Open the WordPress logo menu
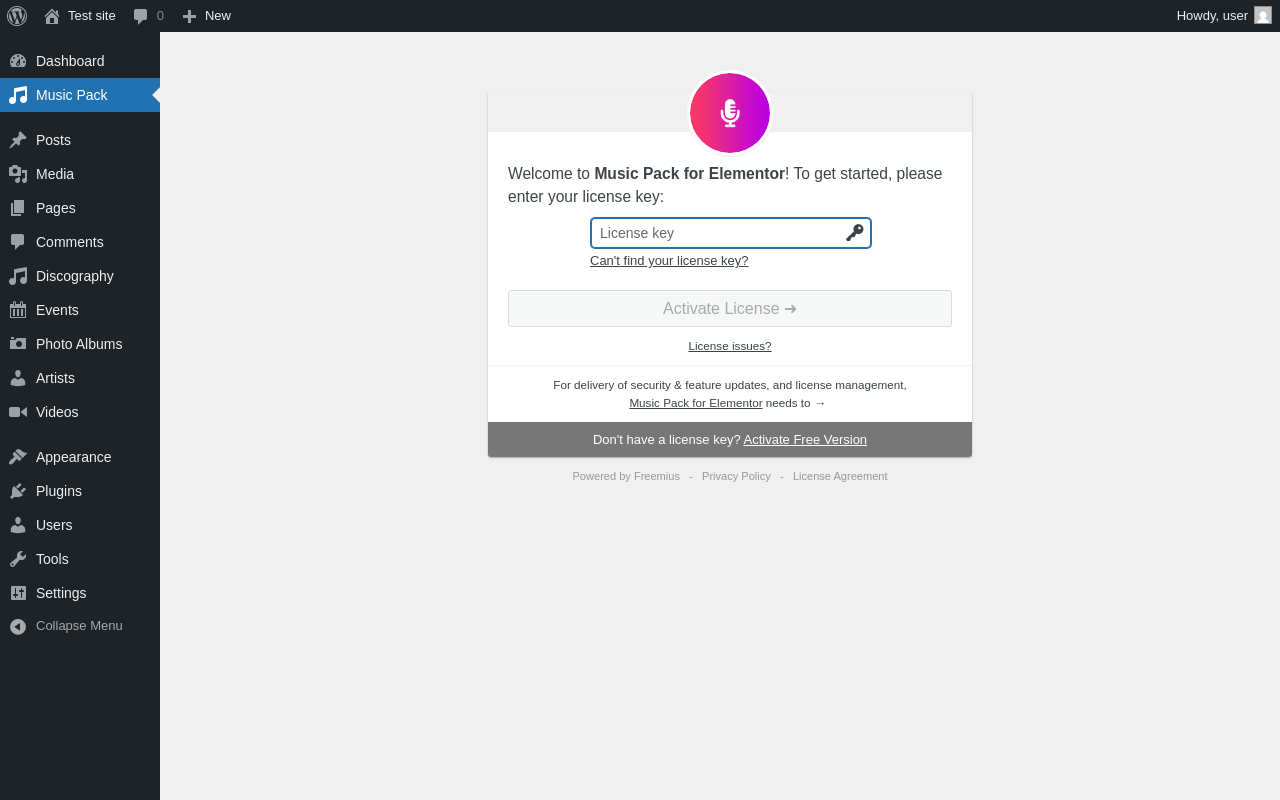The height and width of the screenshot is (800, 1280). pyautogui.click(x=17, y=16)
